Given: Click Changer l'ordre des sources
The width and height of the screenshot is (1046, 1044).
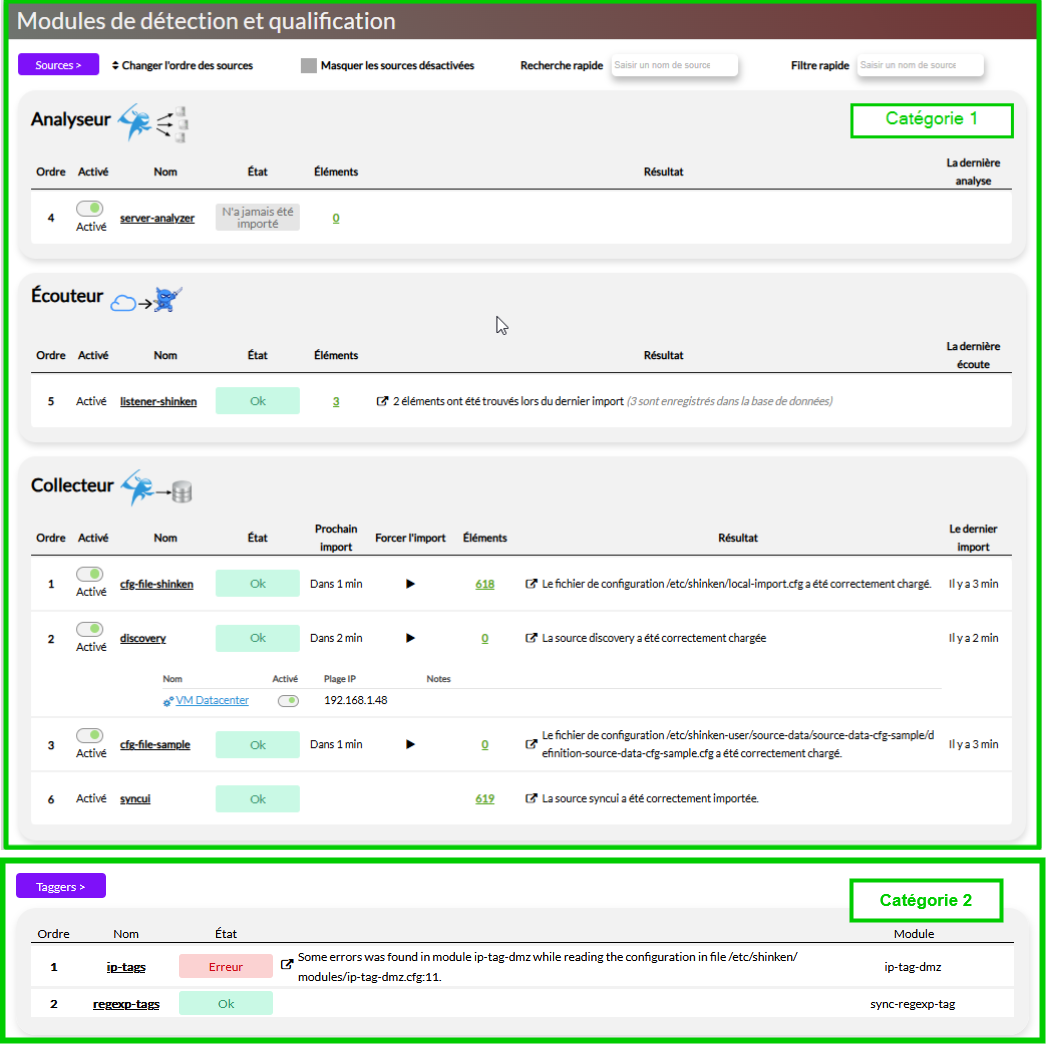Looking at the screenshot, I should click(182, 66).
